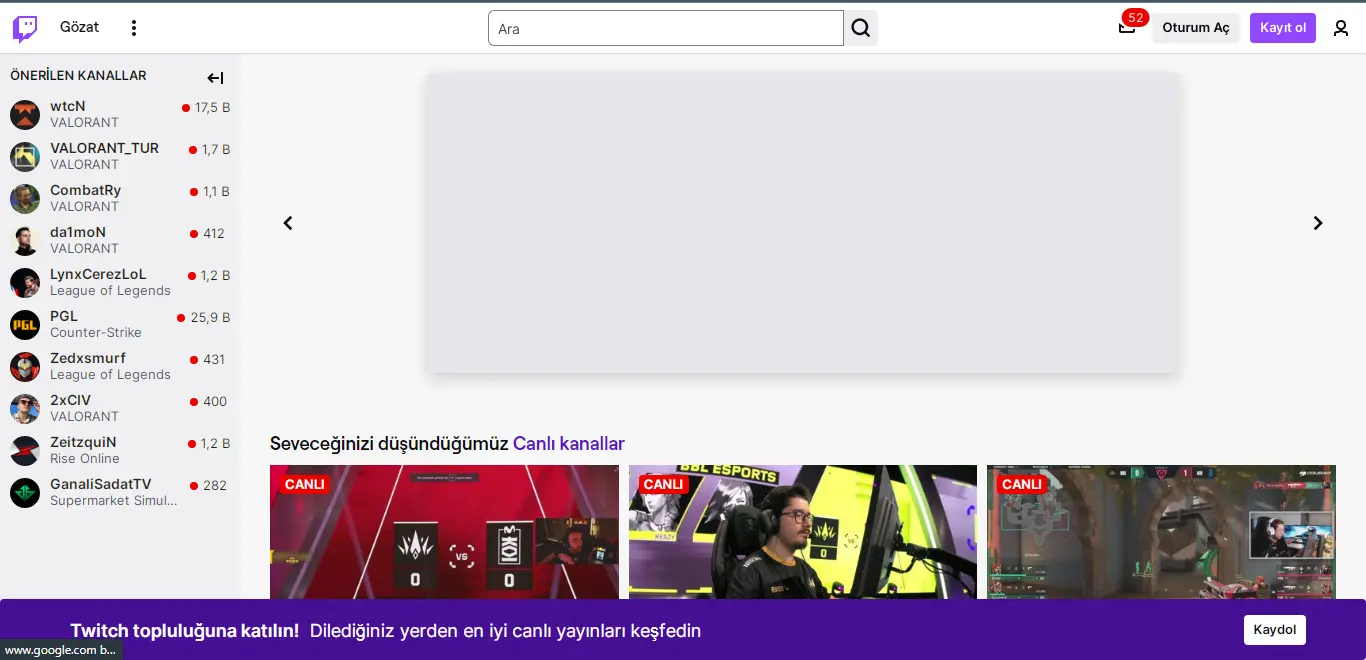The image size is (1366, 660).
Task: Open CombatRy channel avatar
Action: (x=25, y=199)
